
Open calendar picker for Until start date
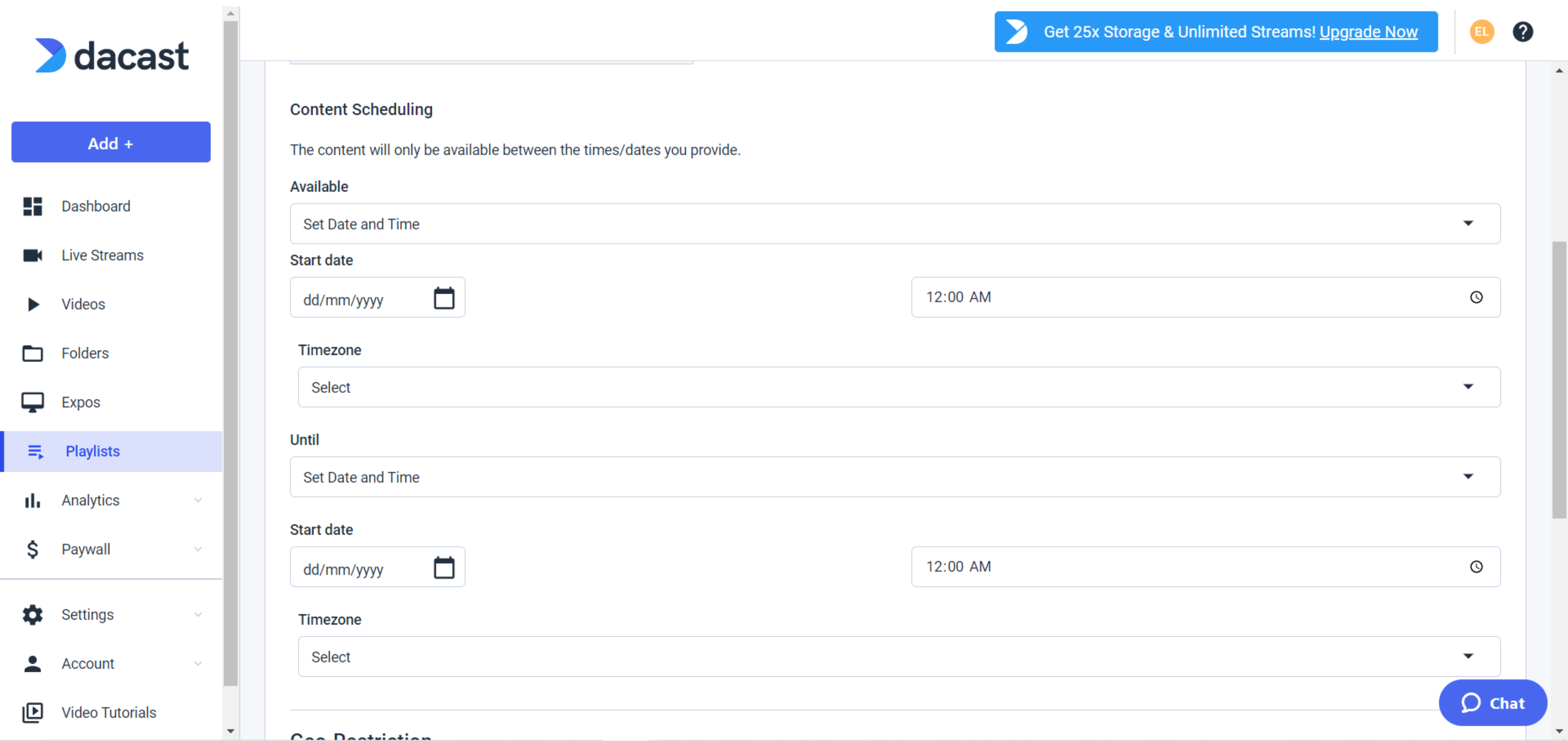pos(444,567)
